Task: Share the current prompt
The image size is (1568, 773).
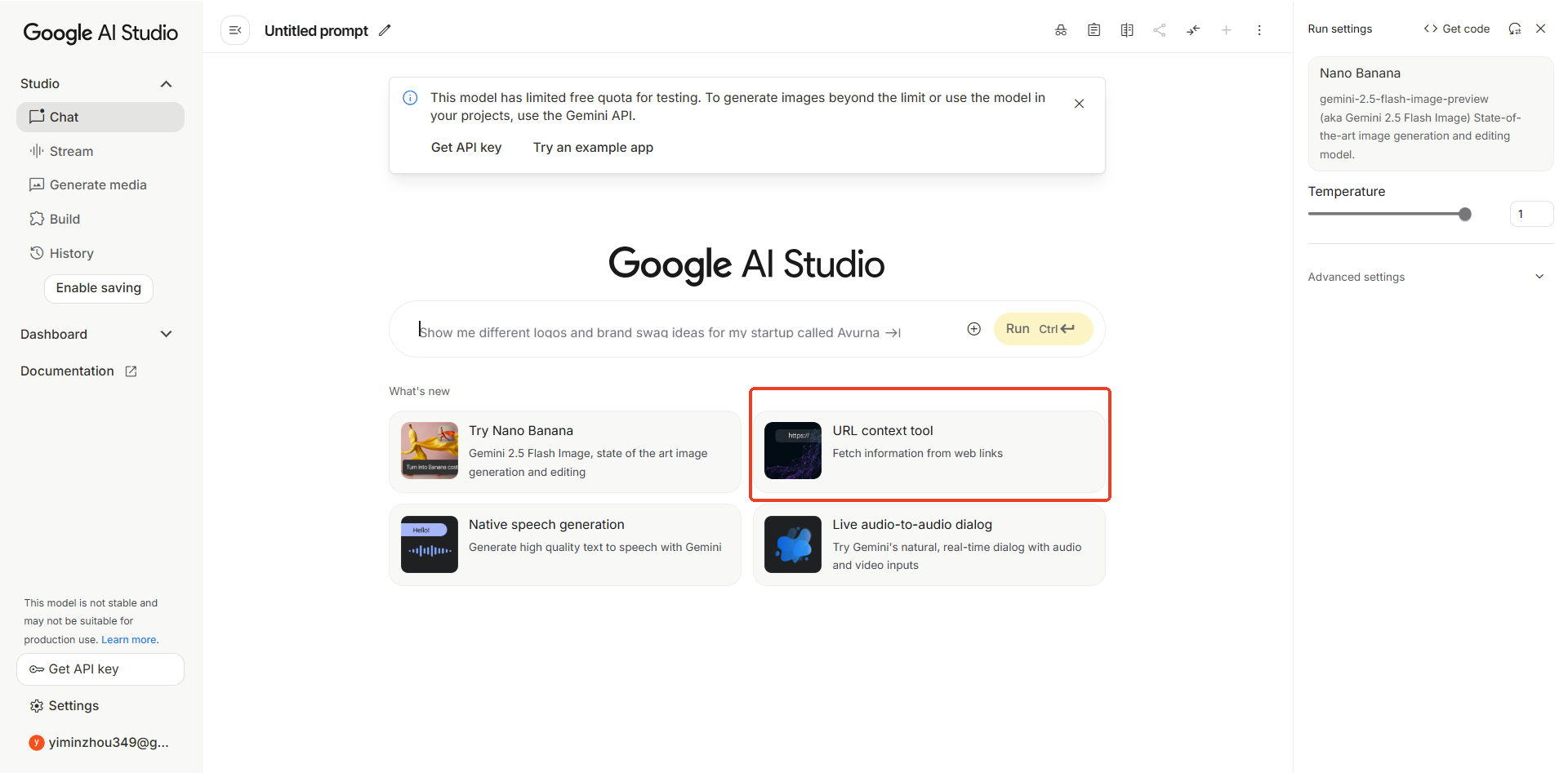Action: pos(1160,29)
